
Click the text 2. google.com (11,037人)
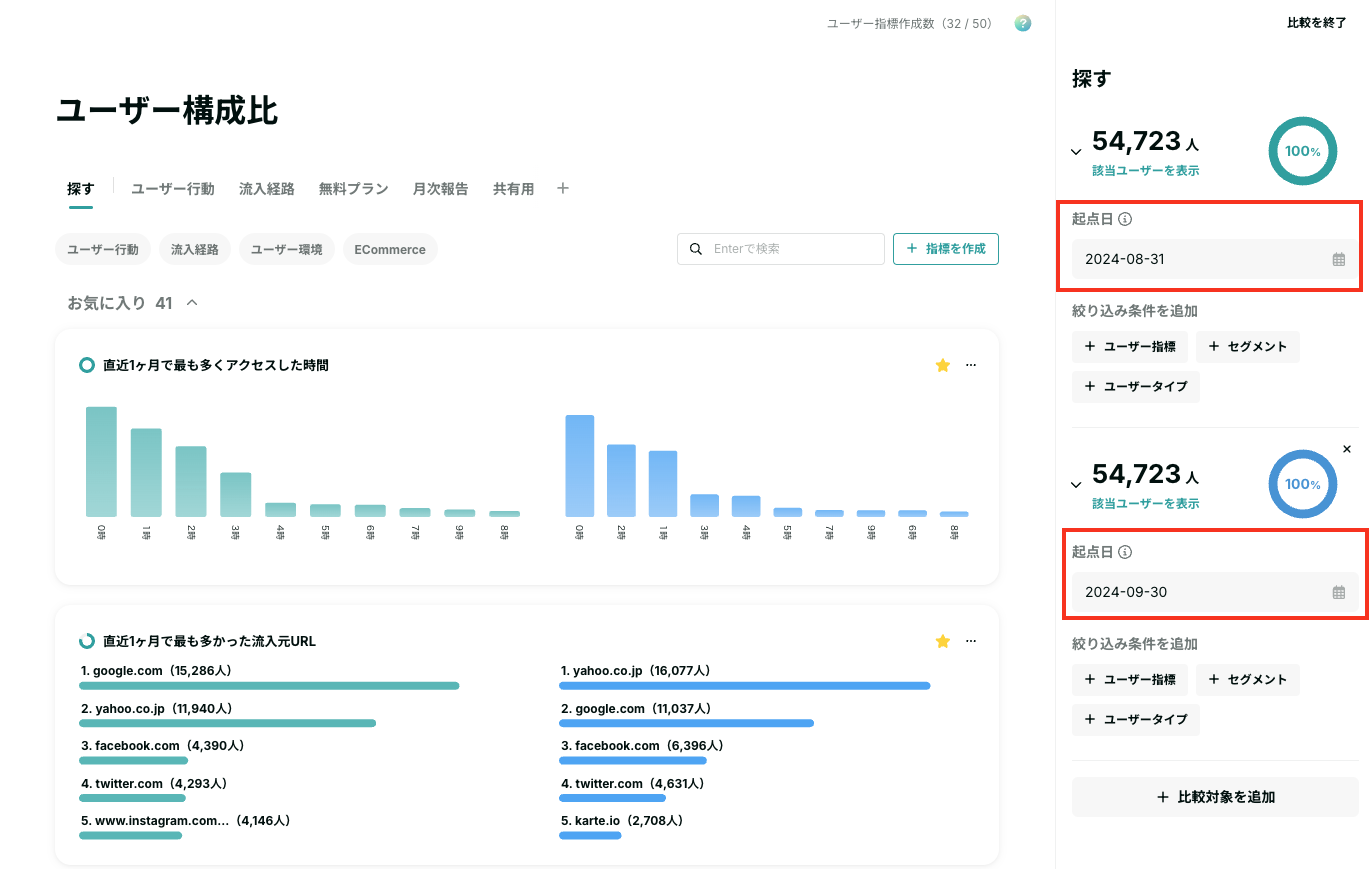click(x=636, y=709)
